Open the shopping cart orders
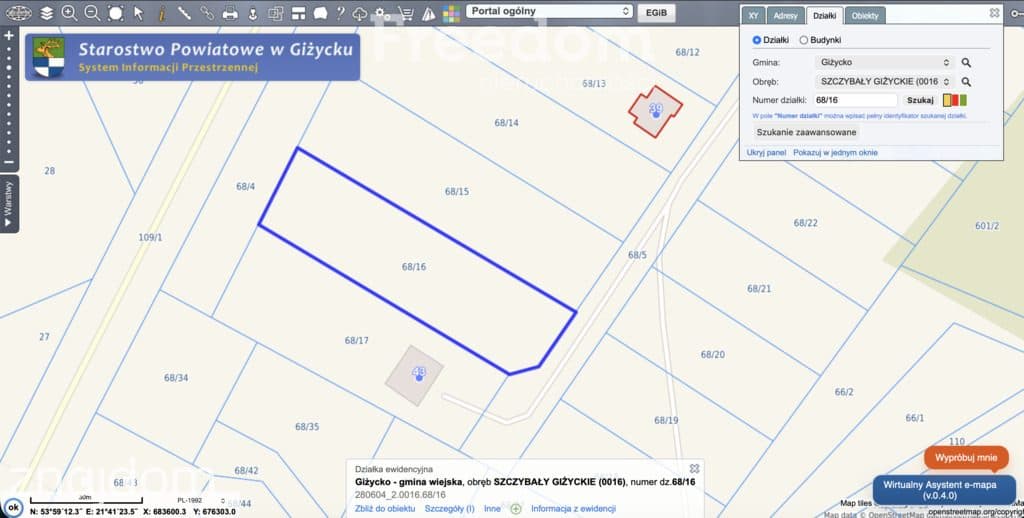Screen dimensions: 1024x518 coord(406,12)
